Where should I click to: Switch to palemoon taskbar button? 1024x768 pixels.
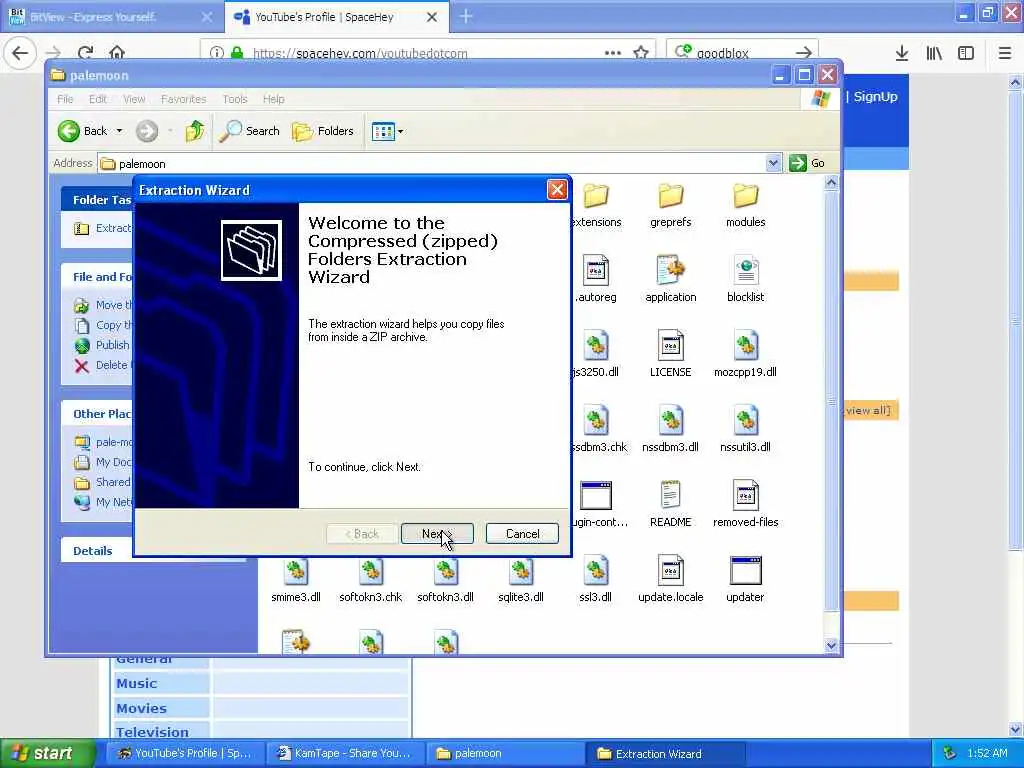tap(504, 753)
